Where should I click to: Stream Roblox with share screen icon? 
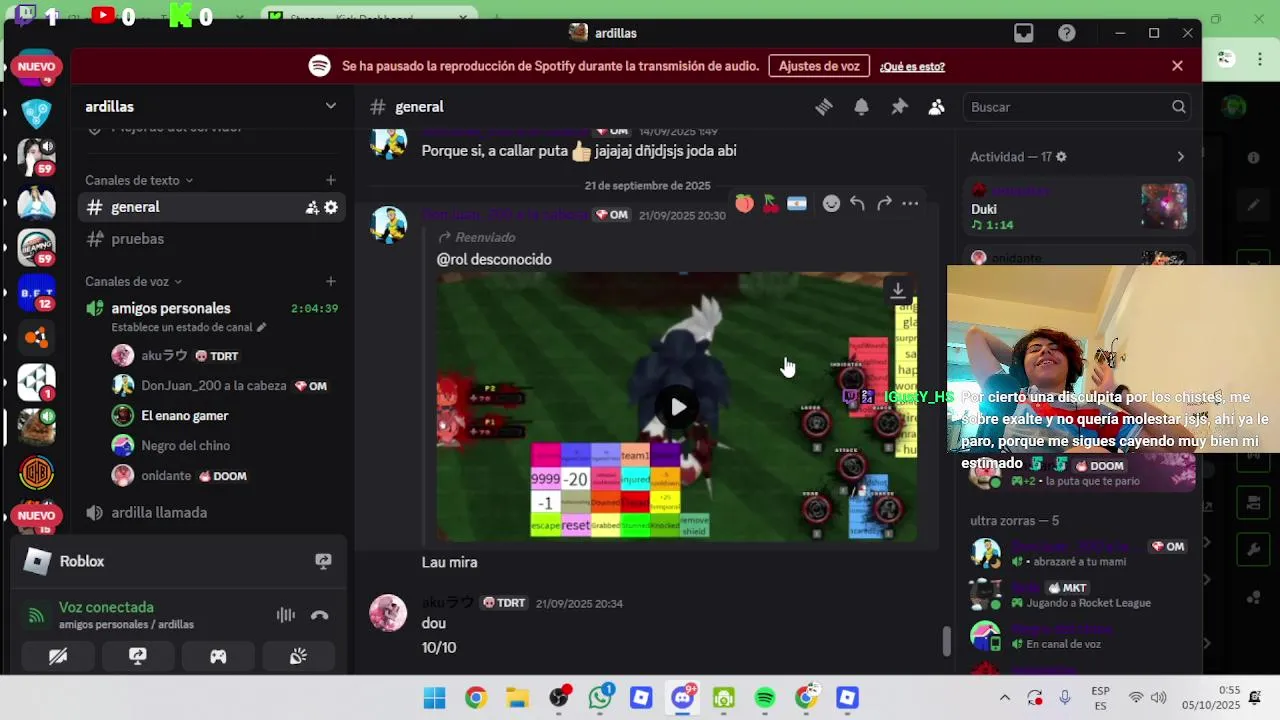pos(323,561)
